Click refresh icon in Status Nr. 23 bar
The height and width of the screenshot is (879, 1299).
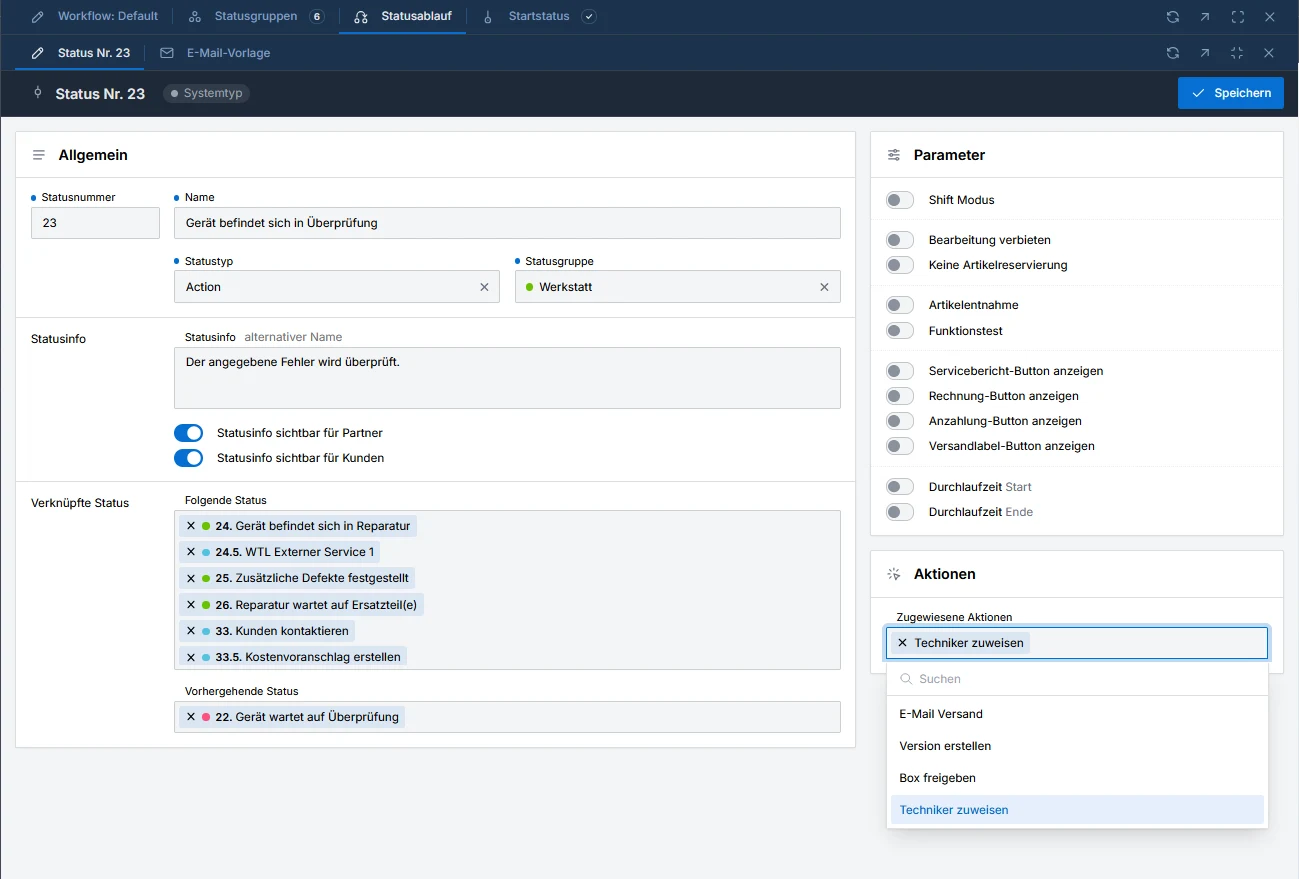(1173, 53)
